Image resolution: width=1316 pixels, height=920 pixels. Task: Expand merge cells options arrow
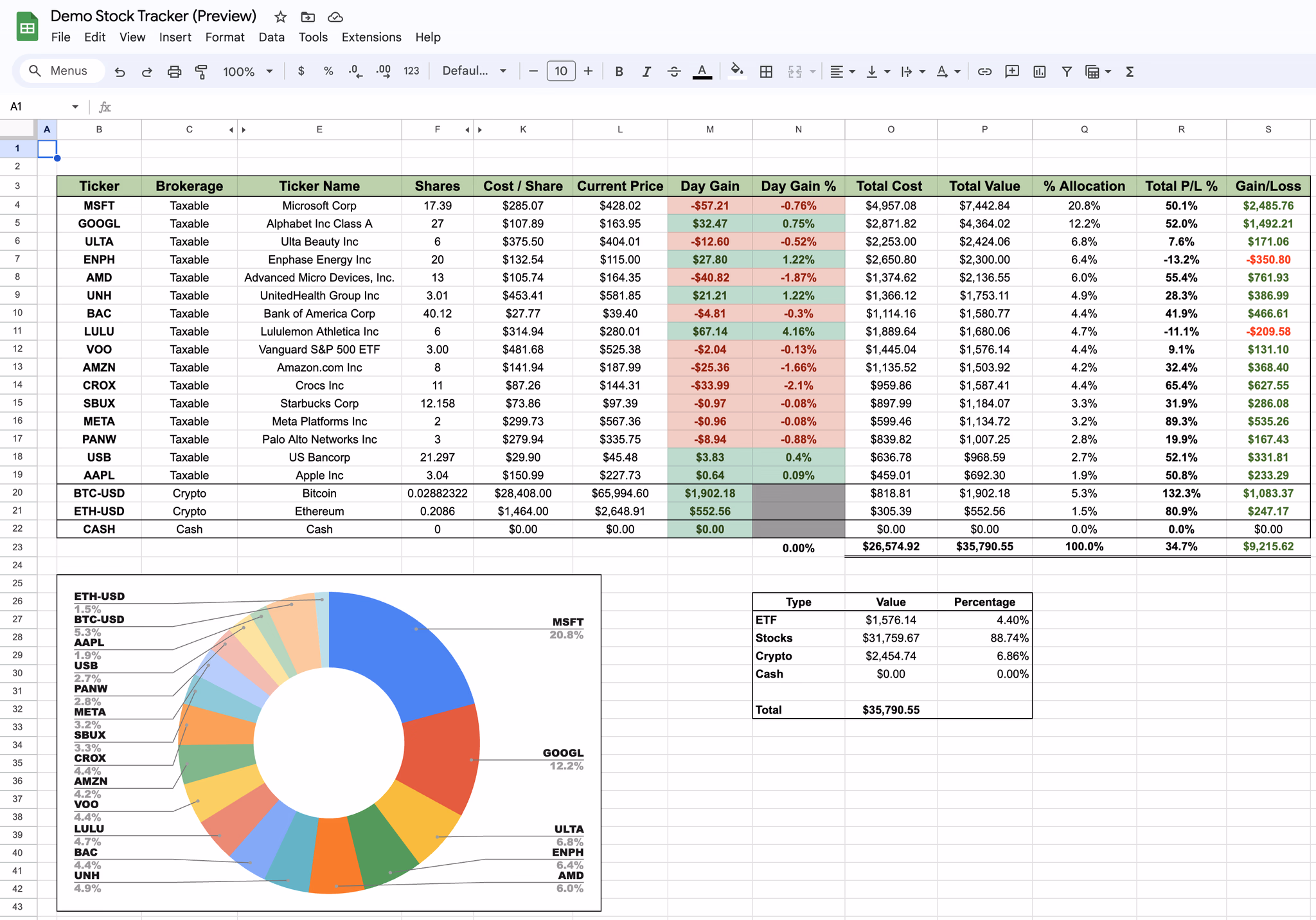(x=813, y=71)
